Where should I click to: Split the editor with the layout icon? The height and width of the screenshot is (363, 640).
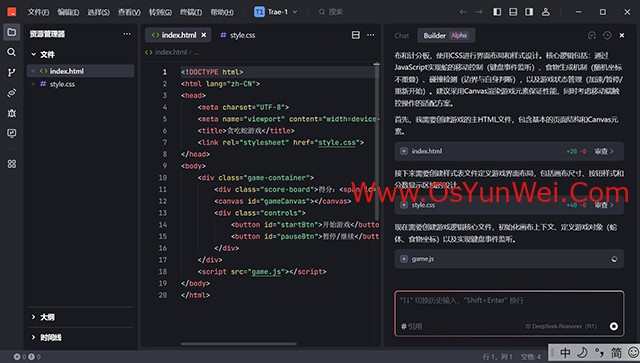coord(356,35)
